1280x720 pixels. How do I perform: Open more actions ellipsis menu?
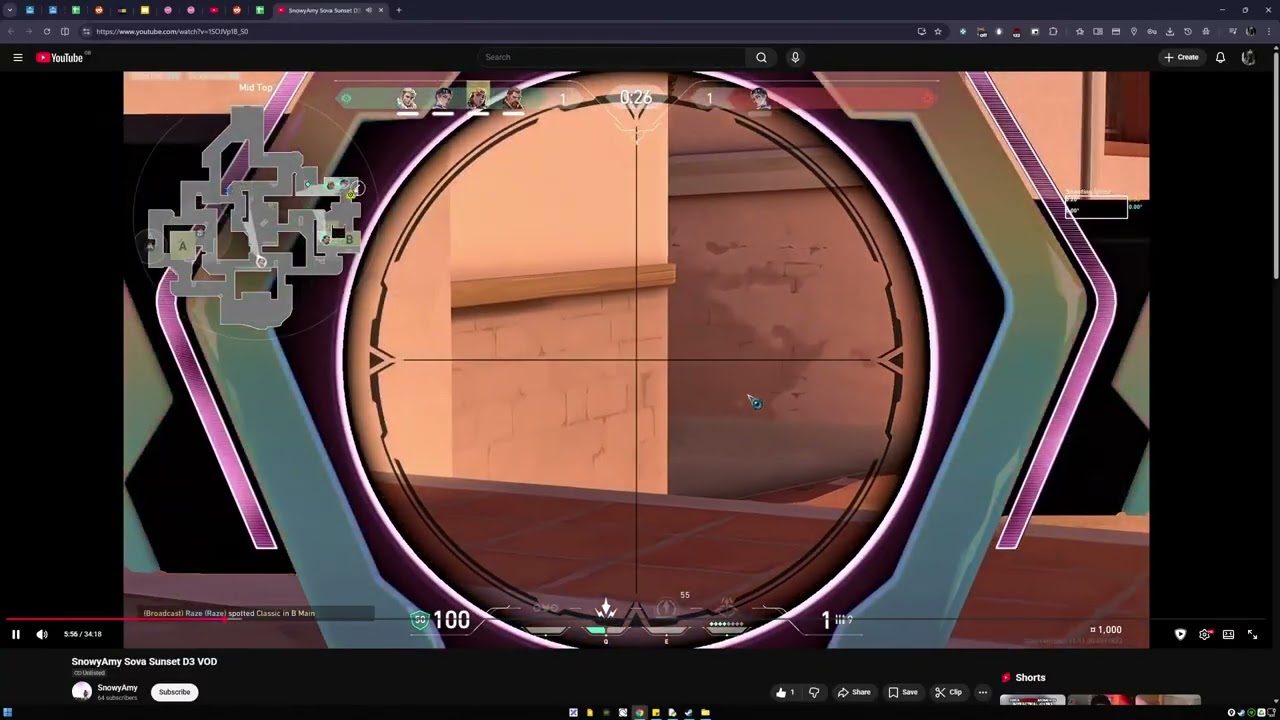click(983, 692)
